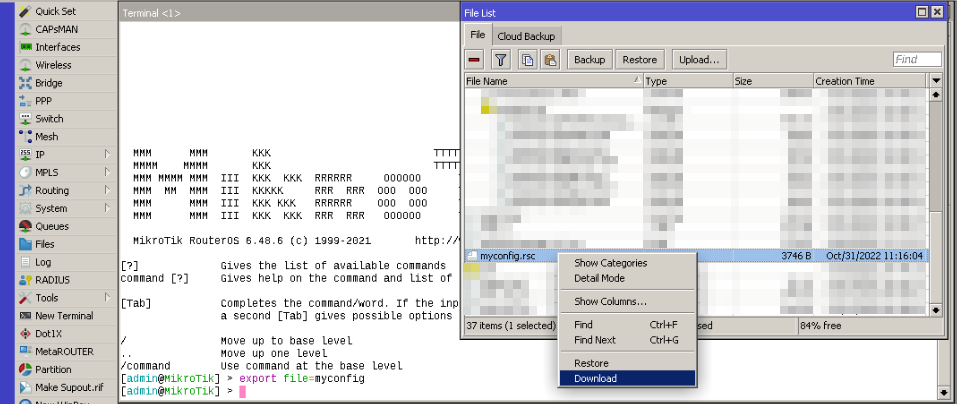The width and height of the screenshot is (957, 404).
Task: Expand the Tools submenu
Action: pos(107,297)
